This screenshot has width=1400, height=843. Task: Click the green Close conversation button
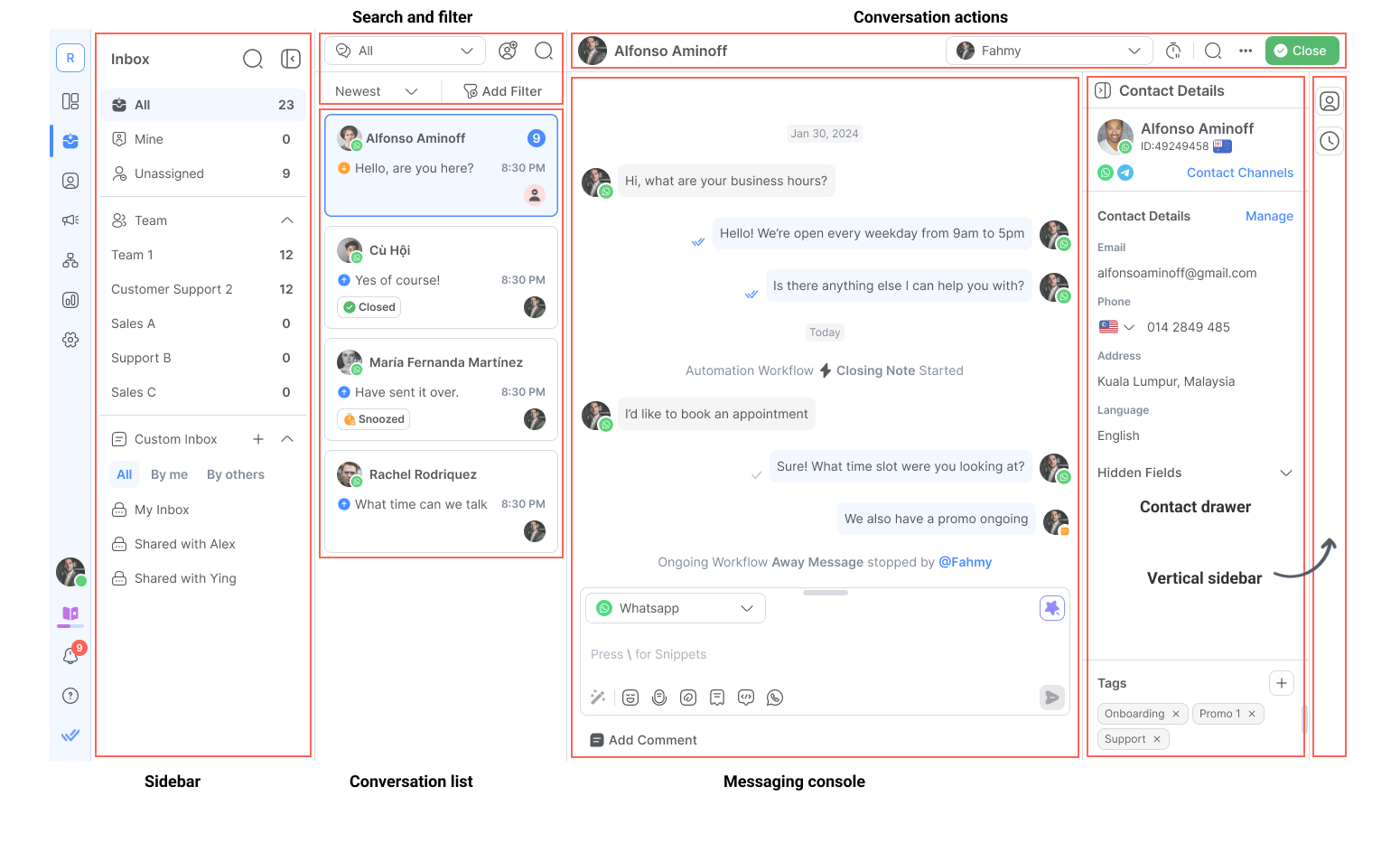tap(1302, 51)
